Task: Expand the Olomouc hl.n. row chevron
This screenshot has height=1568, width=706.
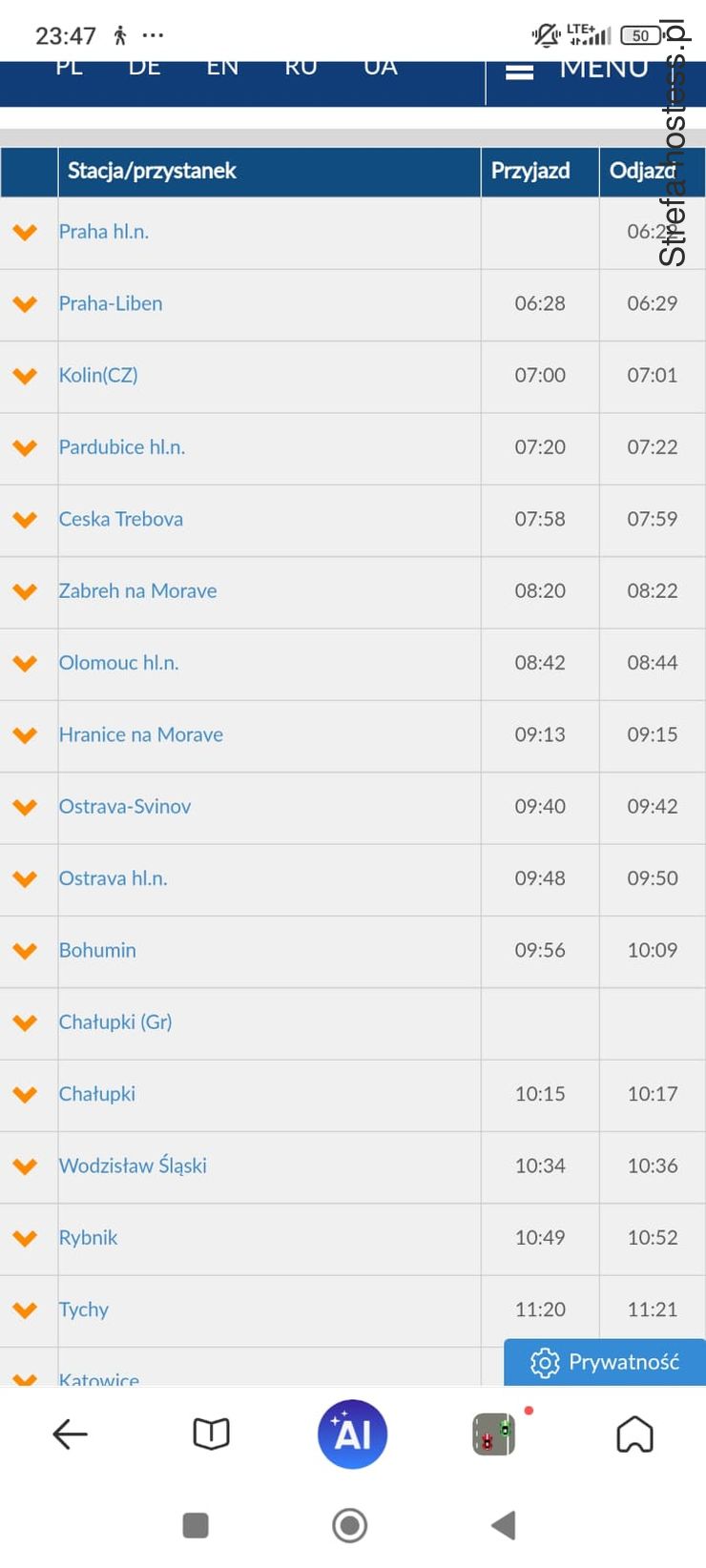Action: tap(26, 663)
